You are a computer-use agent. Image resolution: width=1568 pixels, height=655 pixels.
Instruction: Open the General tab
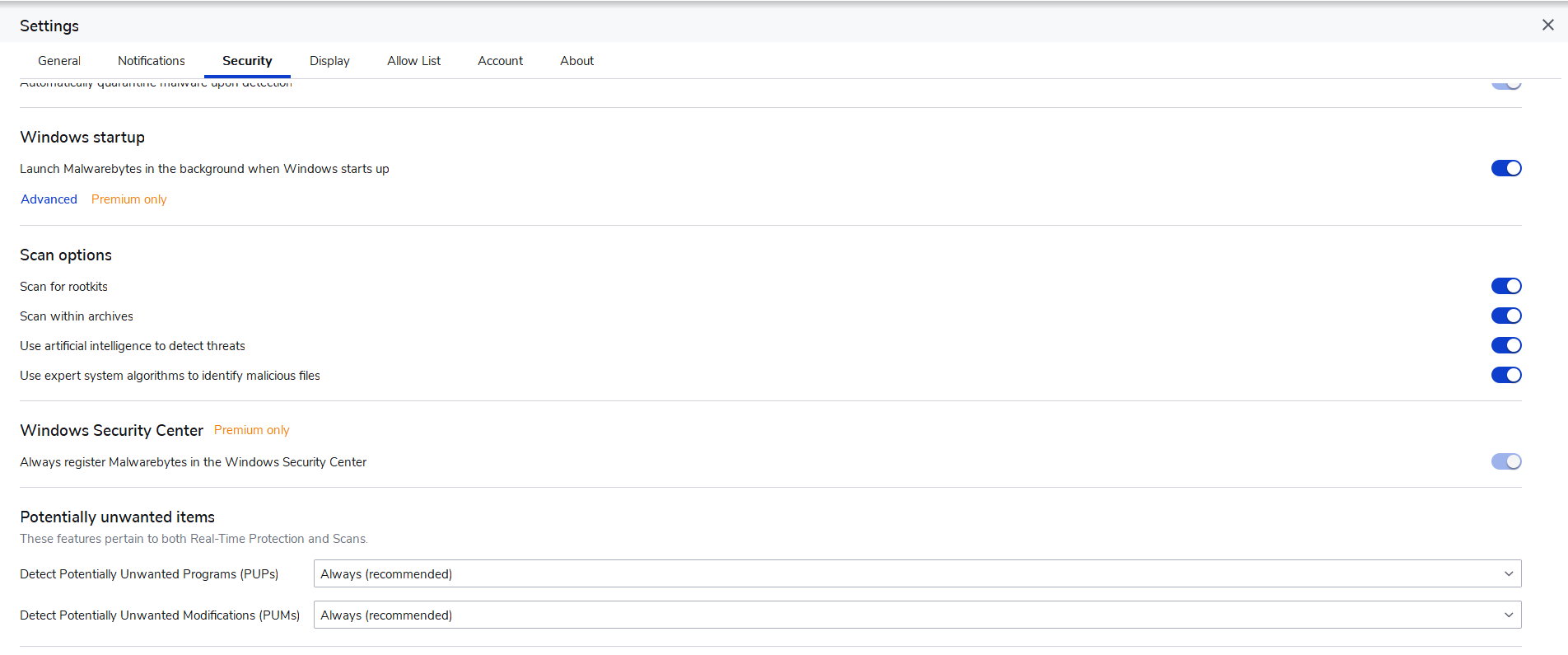point(59,61)
